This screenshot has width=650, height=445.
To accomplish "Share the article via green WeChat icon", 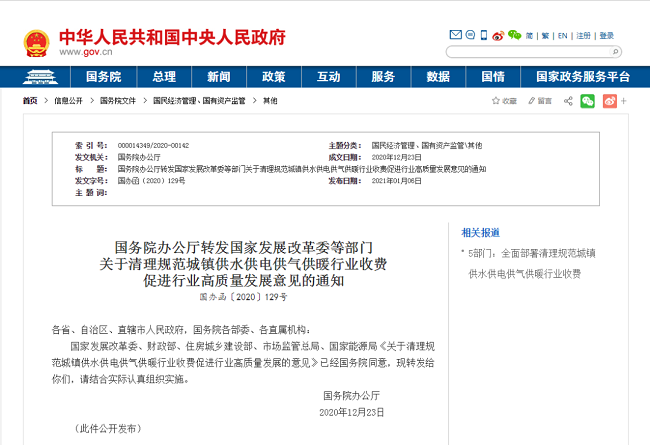I will [x=587, y=101].
